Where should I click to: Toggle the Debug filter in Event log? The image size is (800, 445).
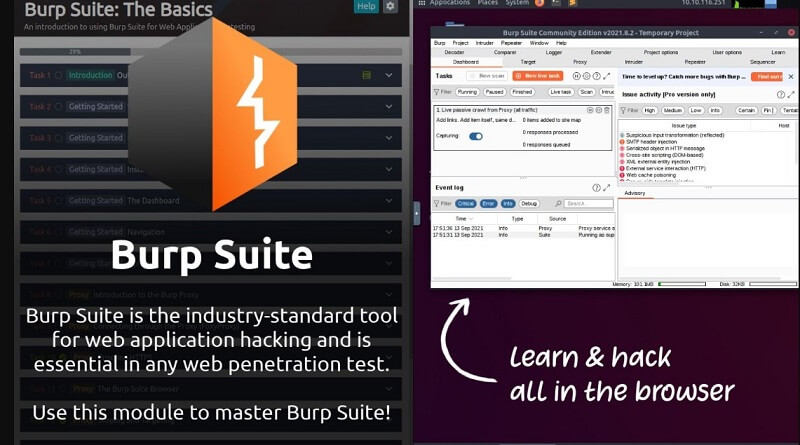click(529, 204)
